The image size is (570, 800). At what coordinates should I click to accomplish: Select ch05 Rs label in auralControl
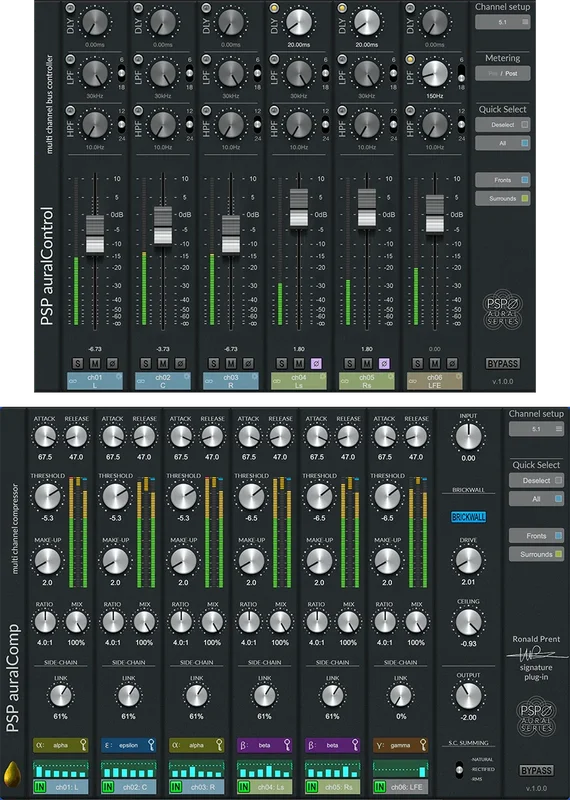[x=366, y=381]
